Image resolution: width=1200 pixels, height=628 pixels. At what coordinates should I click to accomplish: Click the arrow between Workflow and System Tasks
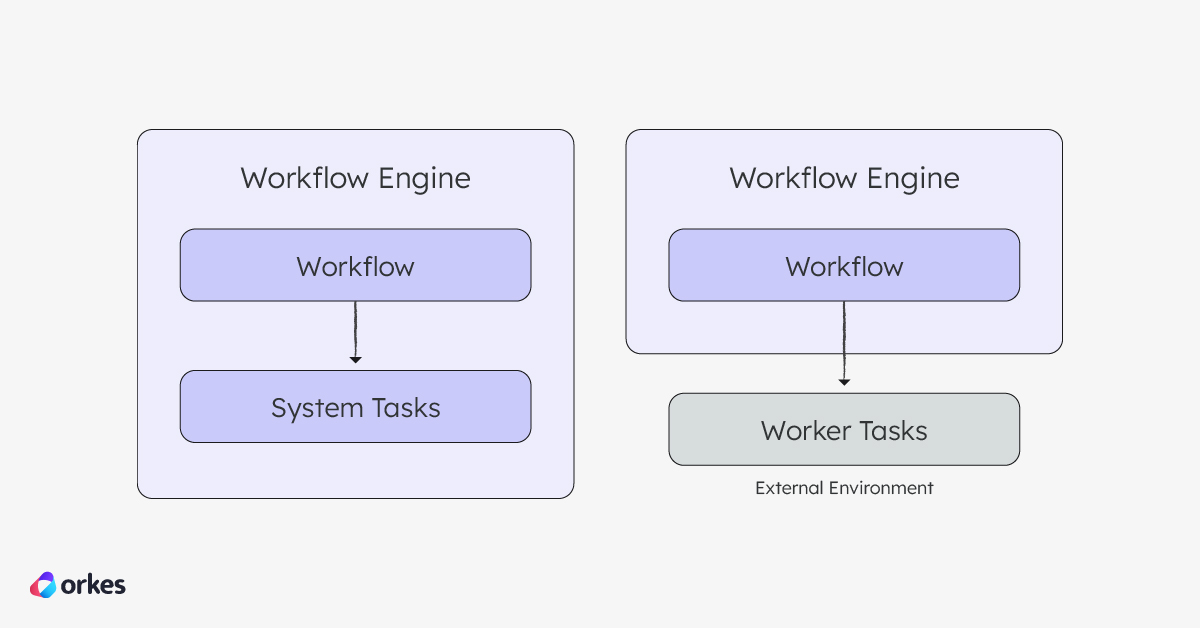click(x=355, y=335)
